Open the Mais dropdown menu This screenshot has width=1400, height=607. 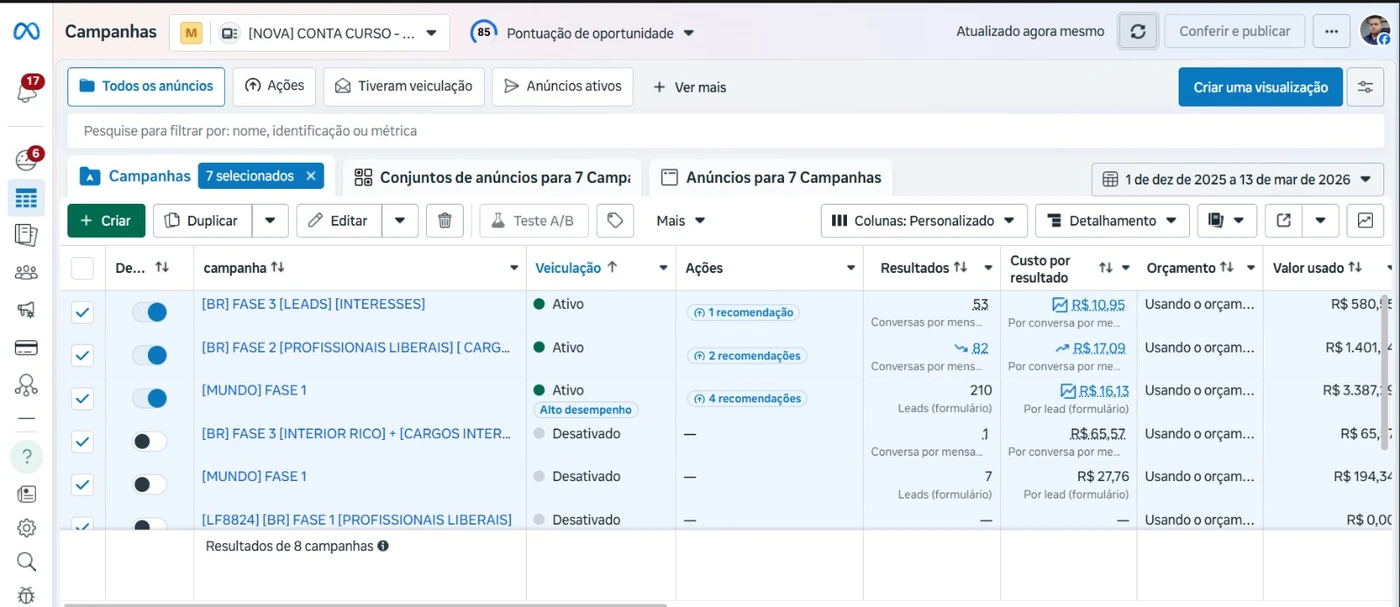point(681,220)
